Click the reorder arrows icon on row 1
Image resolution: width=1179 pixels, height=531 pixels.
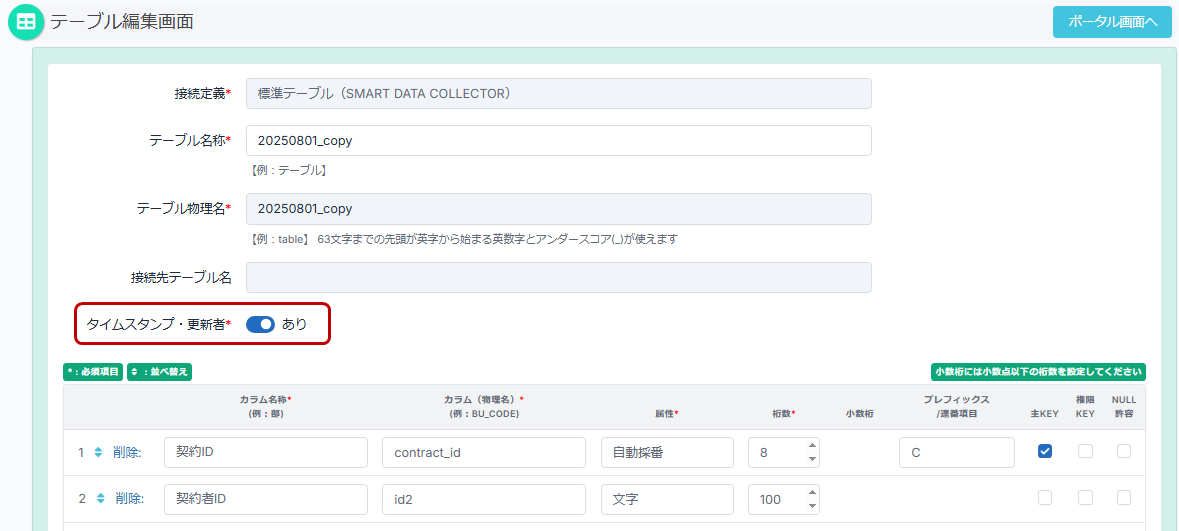coord(98,452)
